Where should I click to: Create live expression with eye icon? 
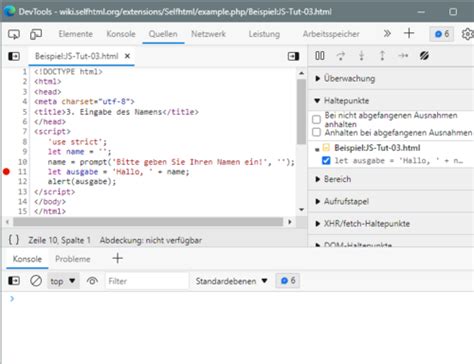tap(92, 281)
